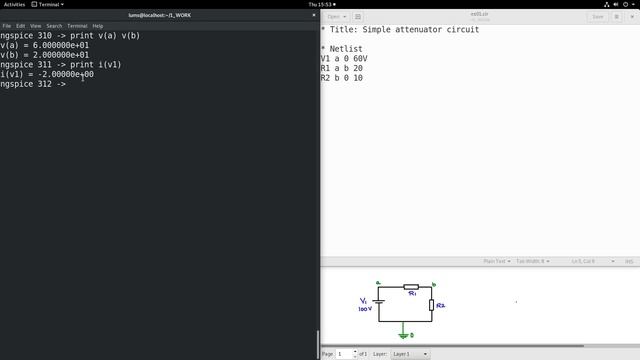The height and width of the screenshot is (360, 640).
Task: Toggle the INS insert mode indicator
Action: pyautogui.click(x=629, y=261)
